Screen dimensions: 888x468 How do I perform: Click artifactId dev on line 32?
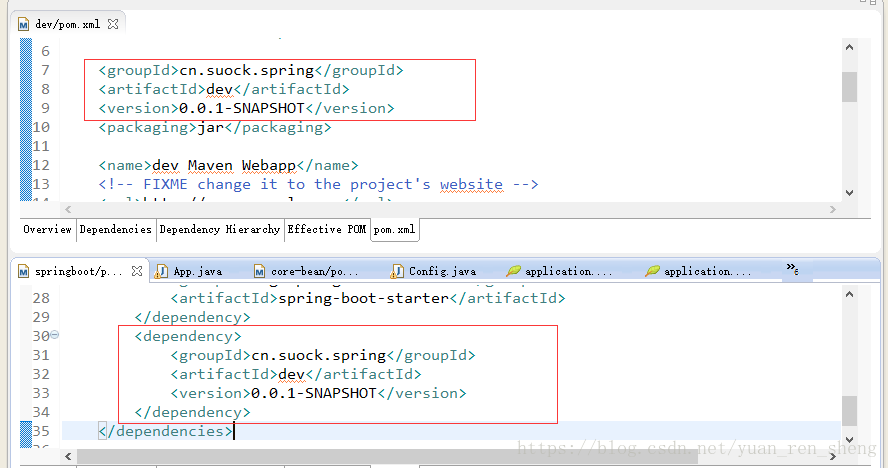pos(292,375)
